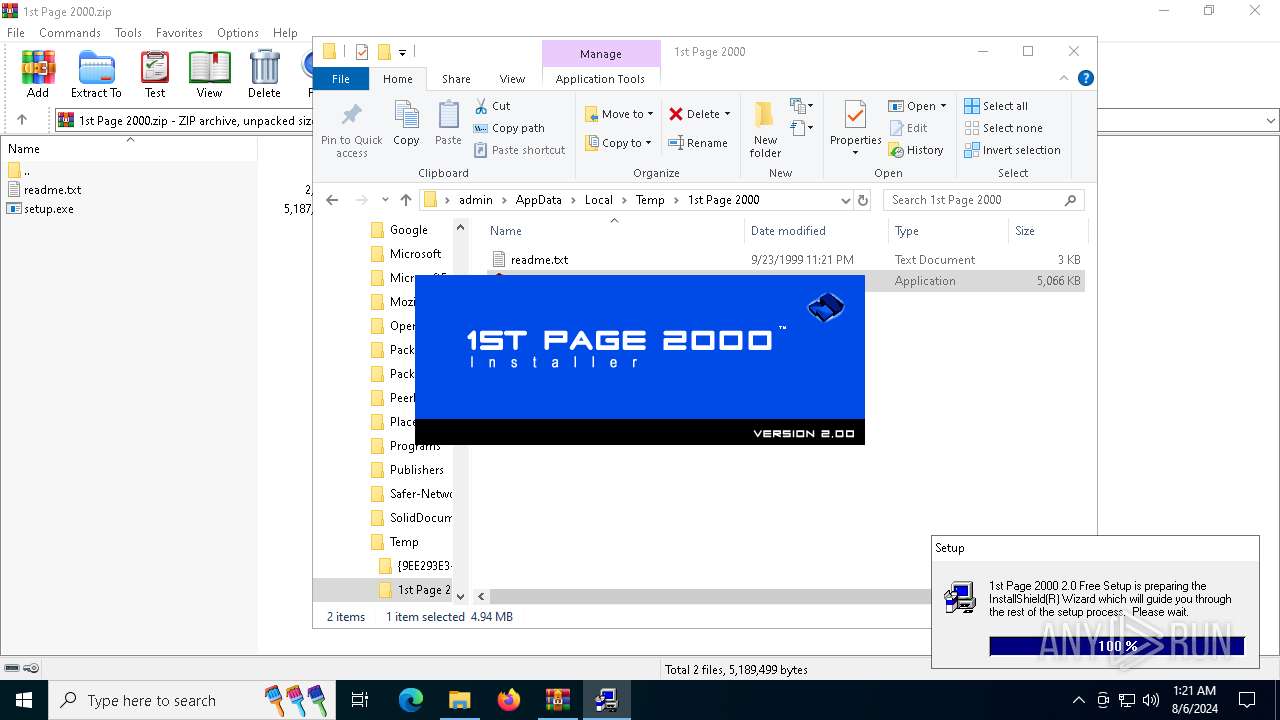This screenshot has width=1280, height=720.
Task: Click Paste shortcut in Clipboard group
Action: pos(519,150)
